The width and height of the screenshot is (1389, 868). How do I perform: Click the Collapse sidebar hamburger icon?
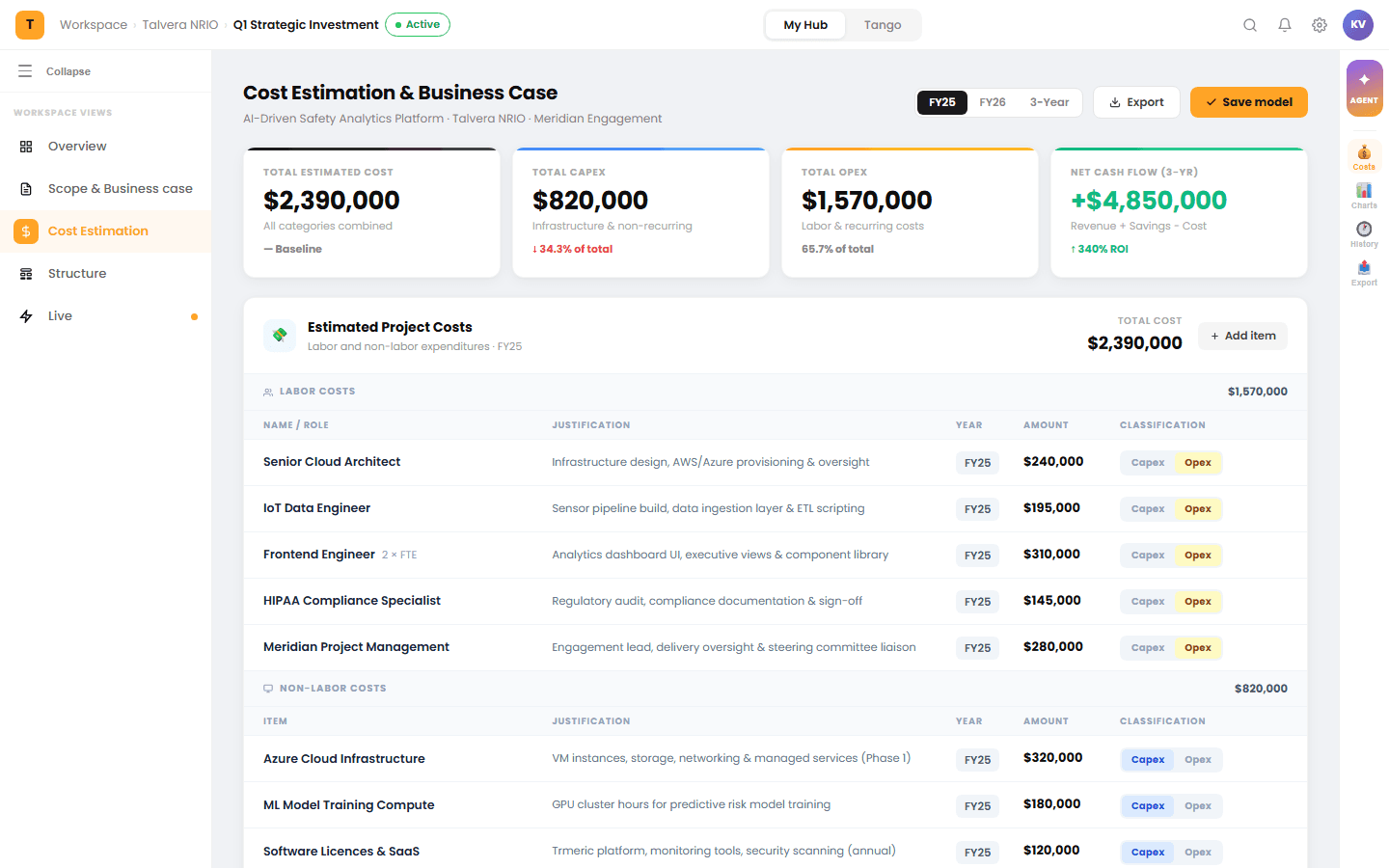click(x=25, y=71)
